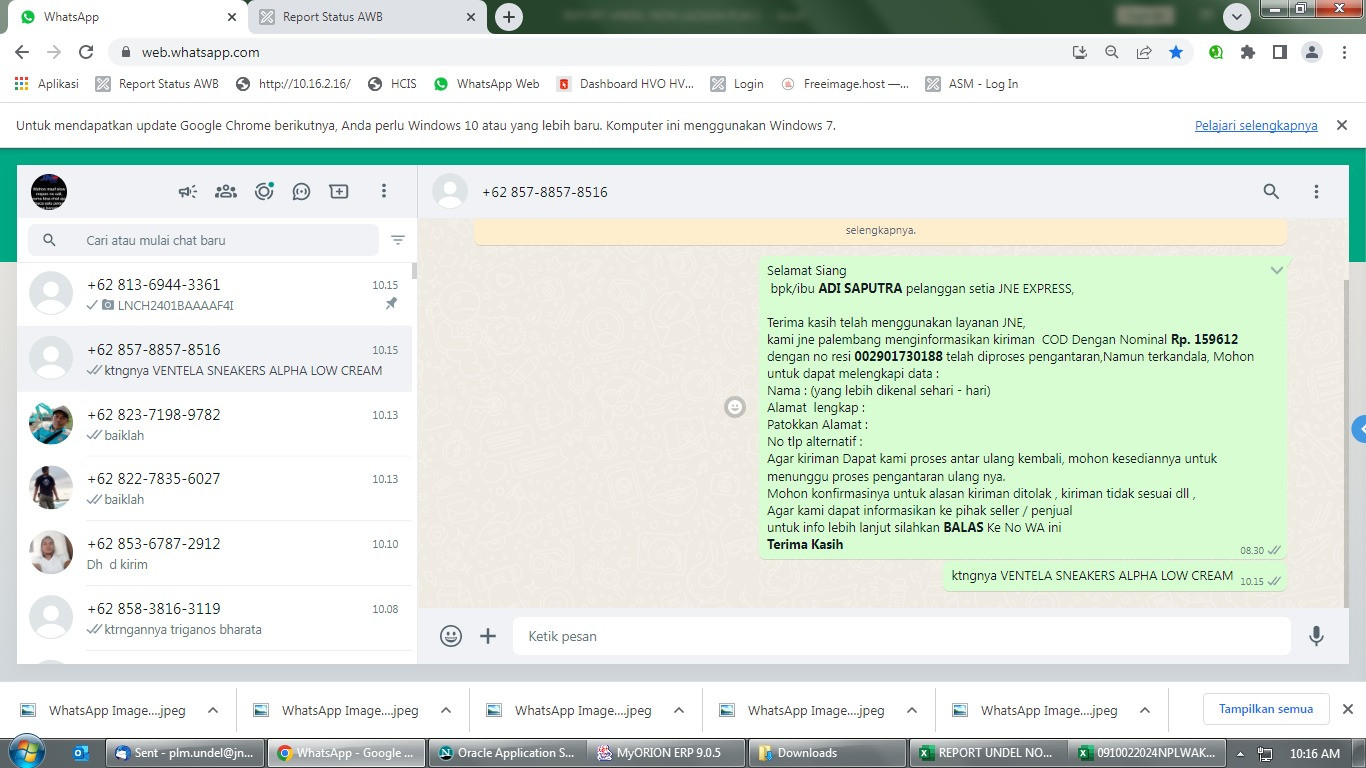Click the zoom magnifier icon in address bar
This screenshot has height=768, width=1366.
pos(1112,52)
